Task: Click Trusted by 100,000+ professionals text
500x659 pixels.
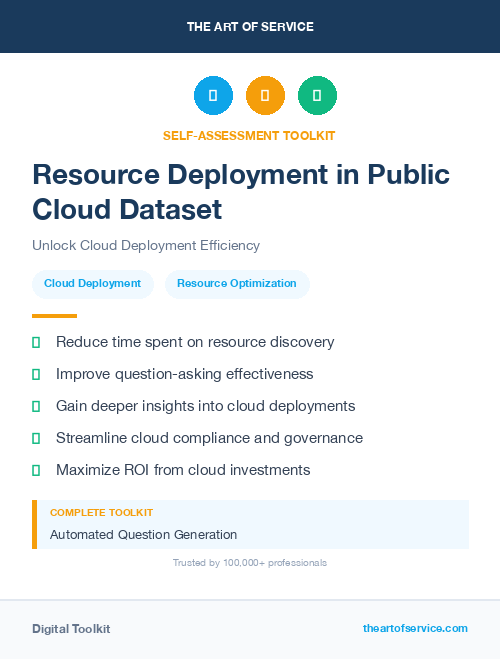Action: [250, 563]
